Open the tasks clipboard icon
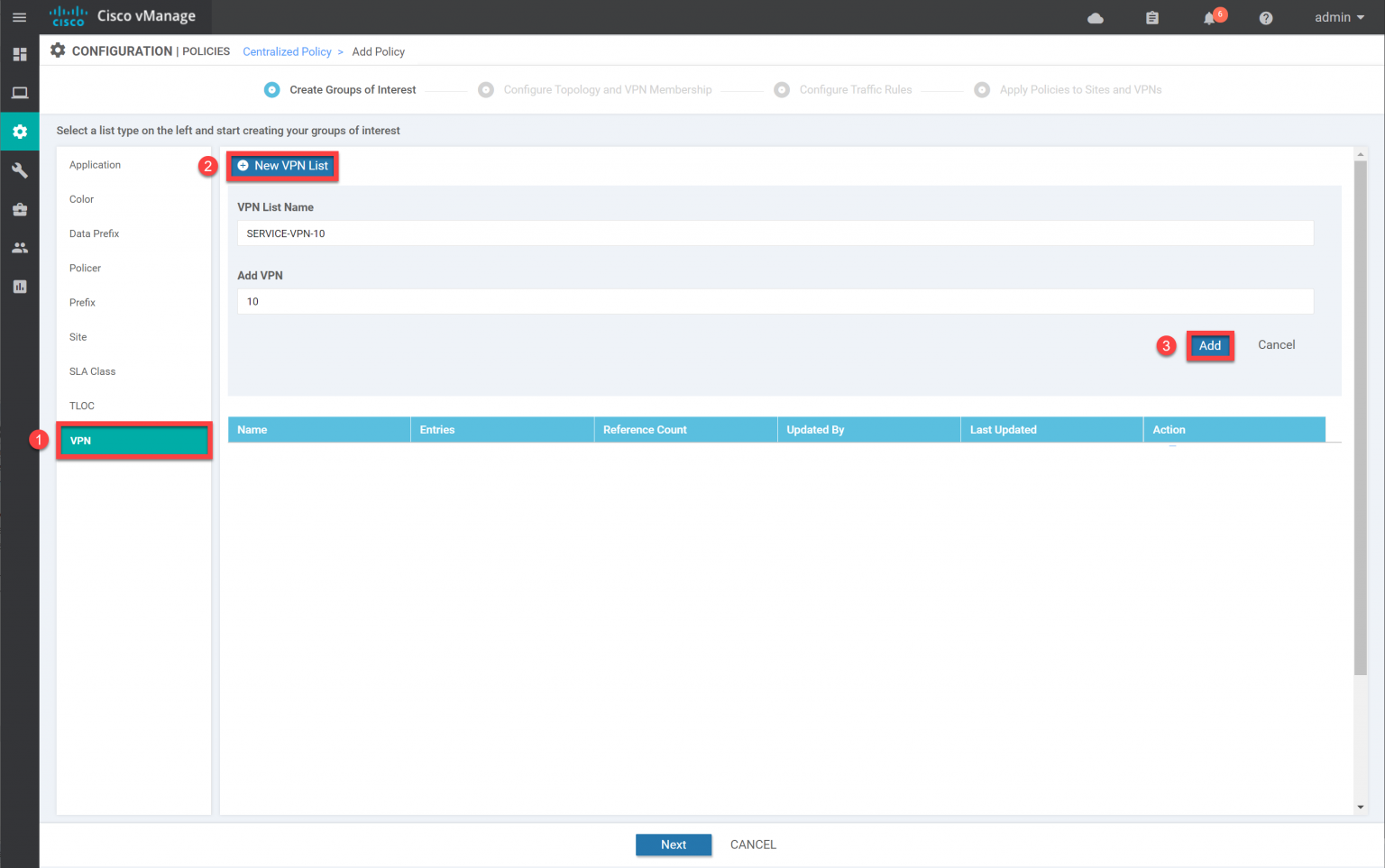Viewport: 1385px width, 868px height. (1152, 18)
